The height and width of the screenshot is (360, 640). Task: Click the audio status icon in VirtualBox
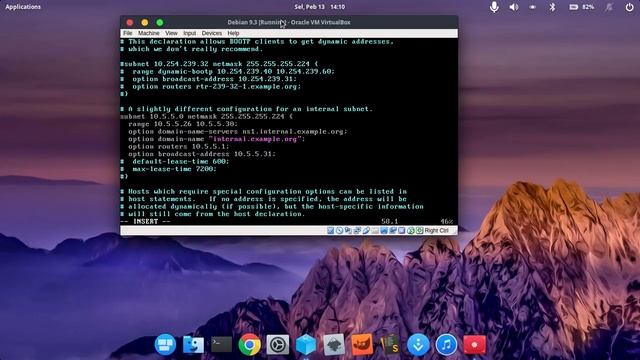tap(348, 231)
